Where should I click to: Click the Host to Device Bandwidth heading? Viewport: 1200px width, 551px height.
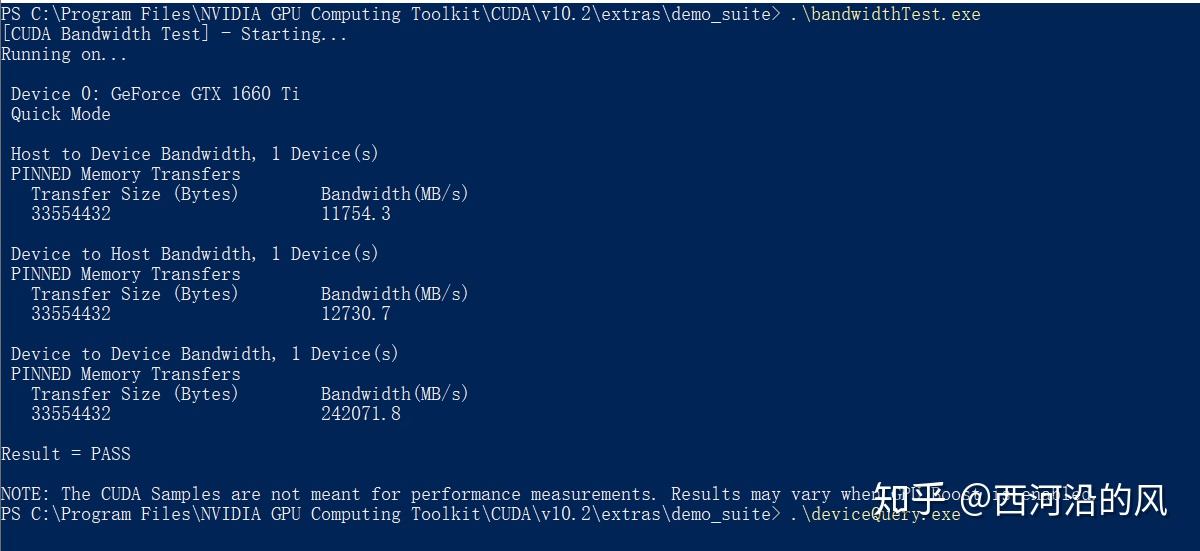pyautogui.click(x=195, y=154)
